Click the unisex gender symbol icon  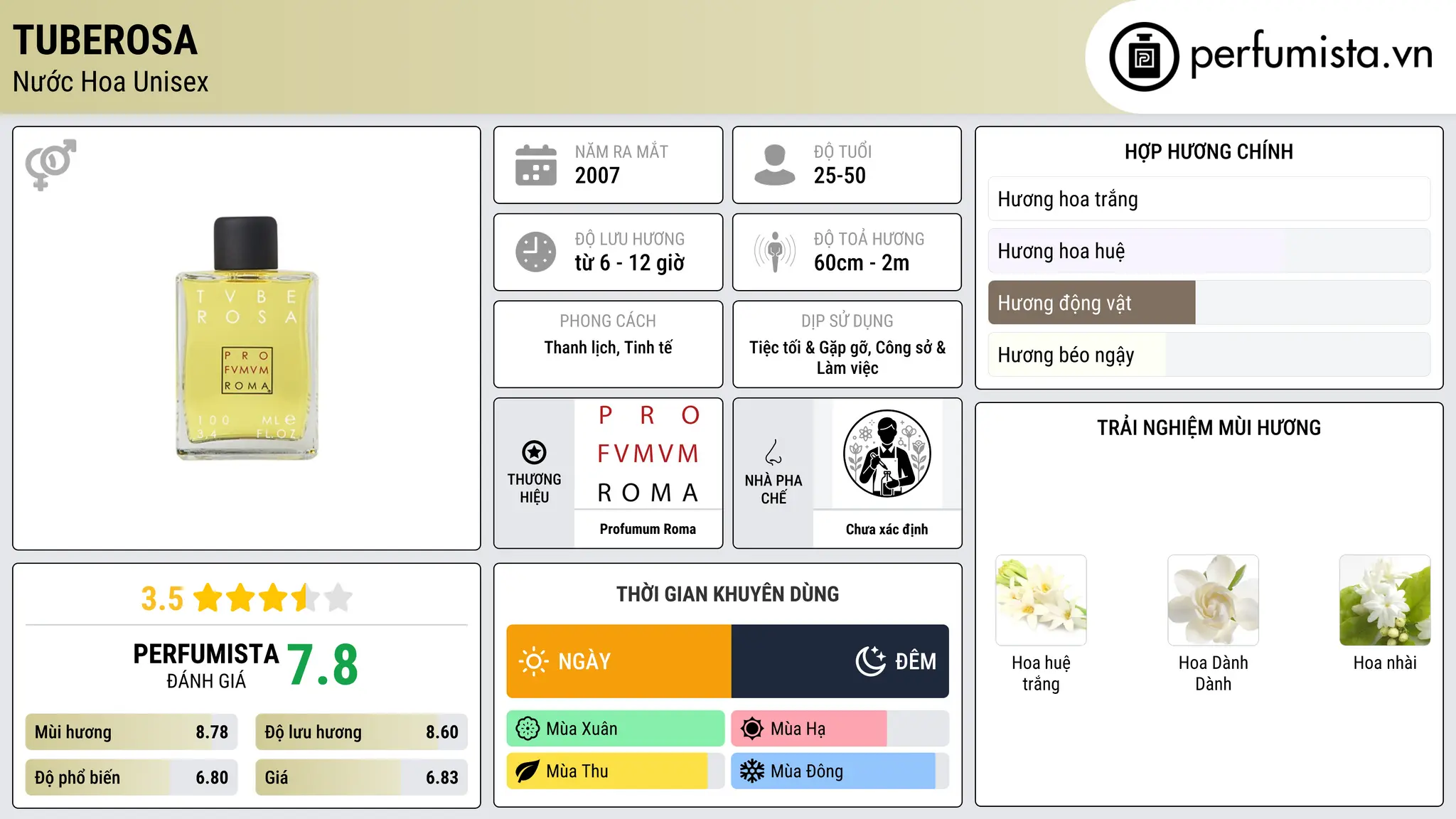50,164
